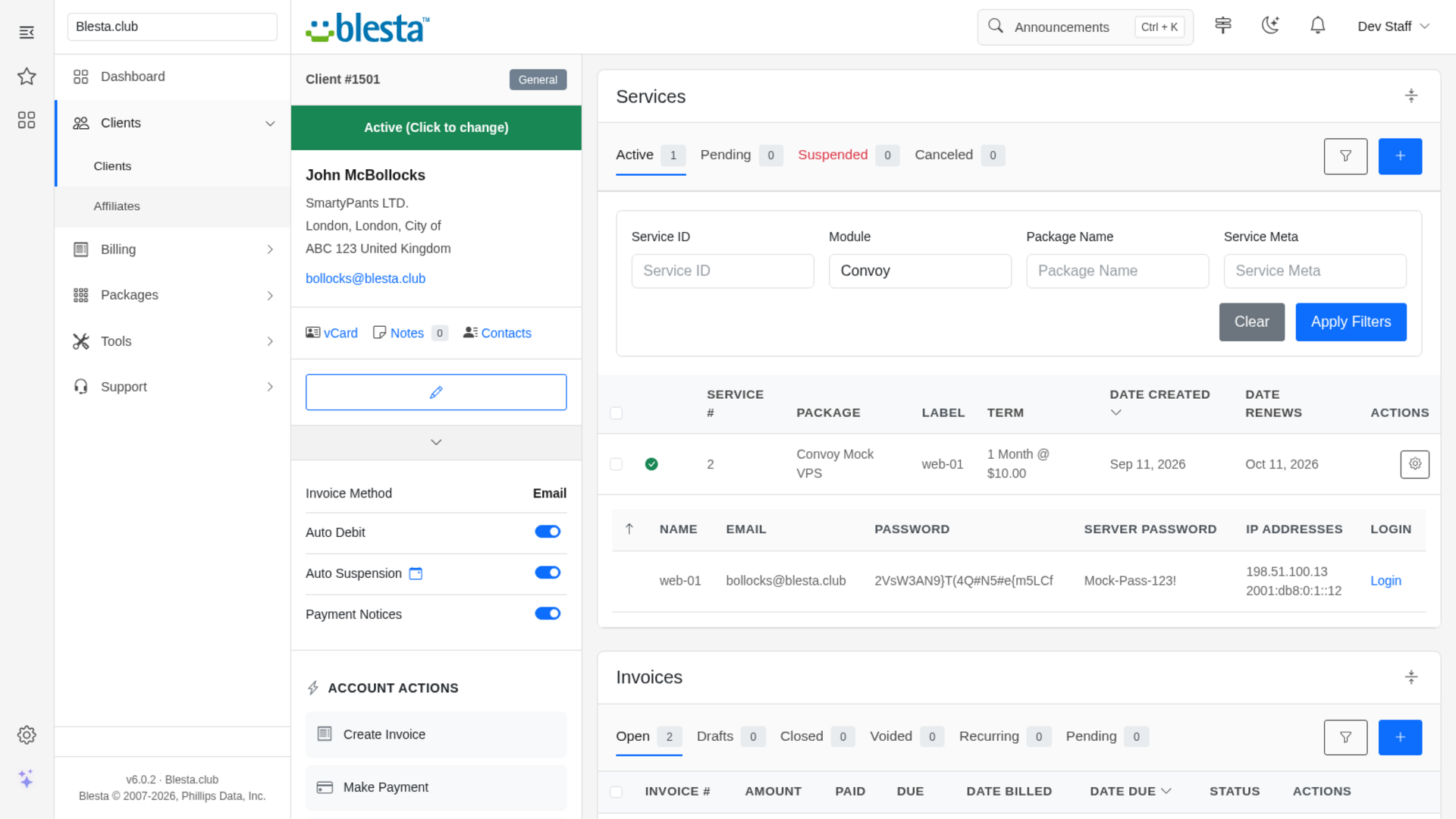Open Services filter funnel button
1456x819 pixels.
pyautogui.click(x=1345, y=156)
